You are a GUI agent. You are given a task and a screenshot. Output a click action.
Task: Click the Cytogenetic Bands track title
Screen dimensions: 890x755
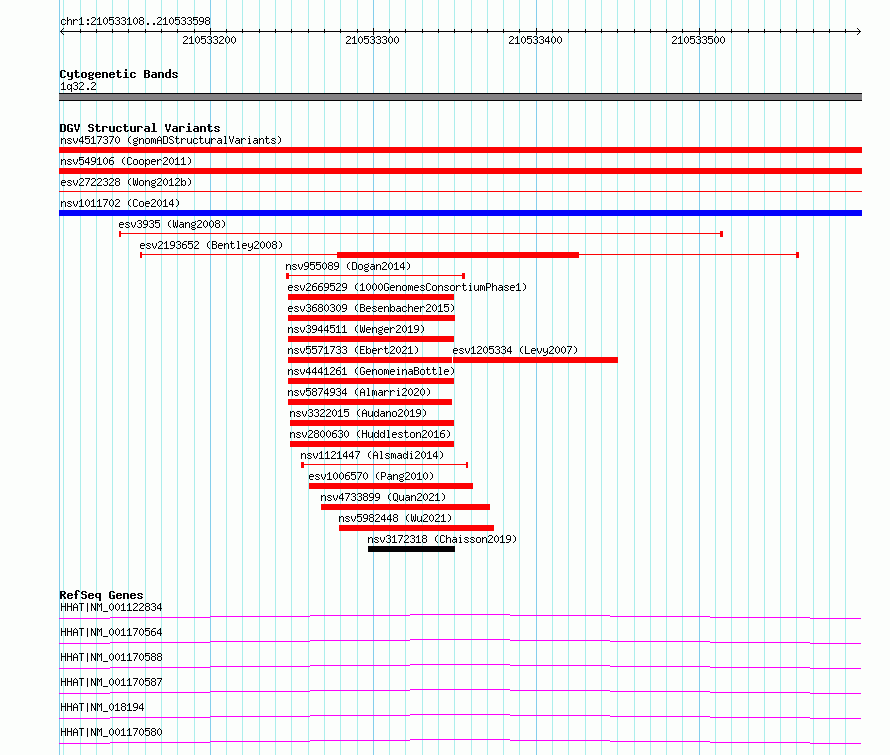click(x=119, y=74)
